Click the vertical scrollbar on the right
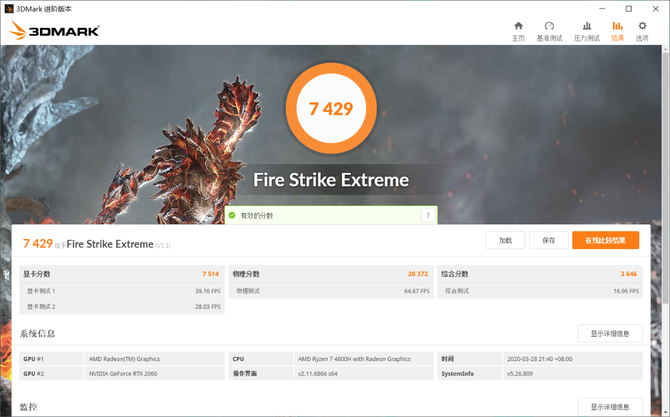Screen dimensions: 670x417 [665, 200]
